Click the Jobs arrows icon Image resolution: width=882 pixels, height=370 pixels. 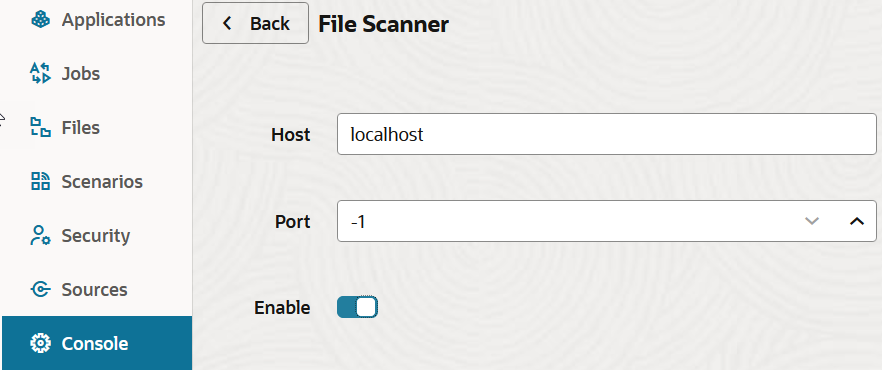(x=40, y=74)
